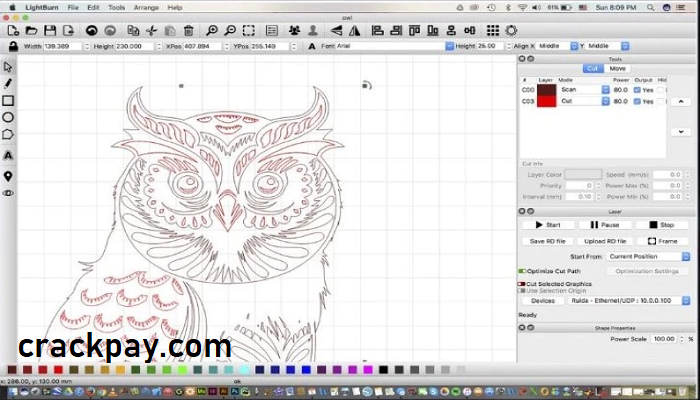Click the zoom-to-frame dashed rectangle icon
This screenshot has width=700, height=400.
point(249,30)
